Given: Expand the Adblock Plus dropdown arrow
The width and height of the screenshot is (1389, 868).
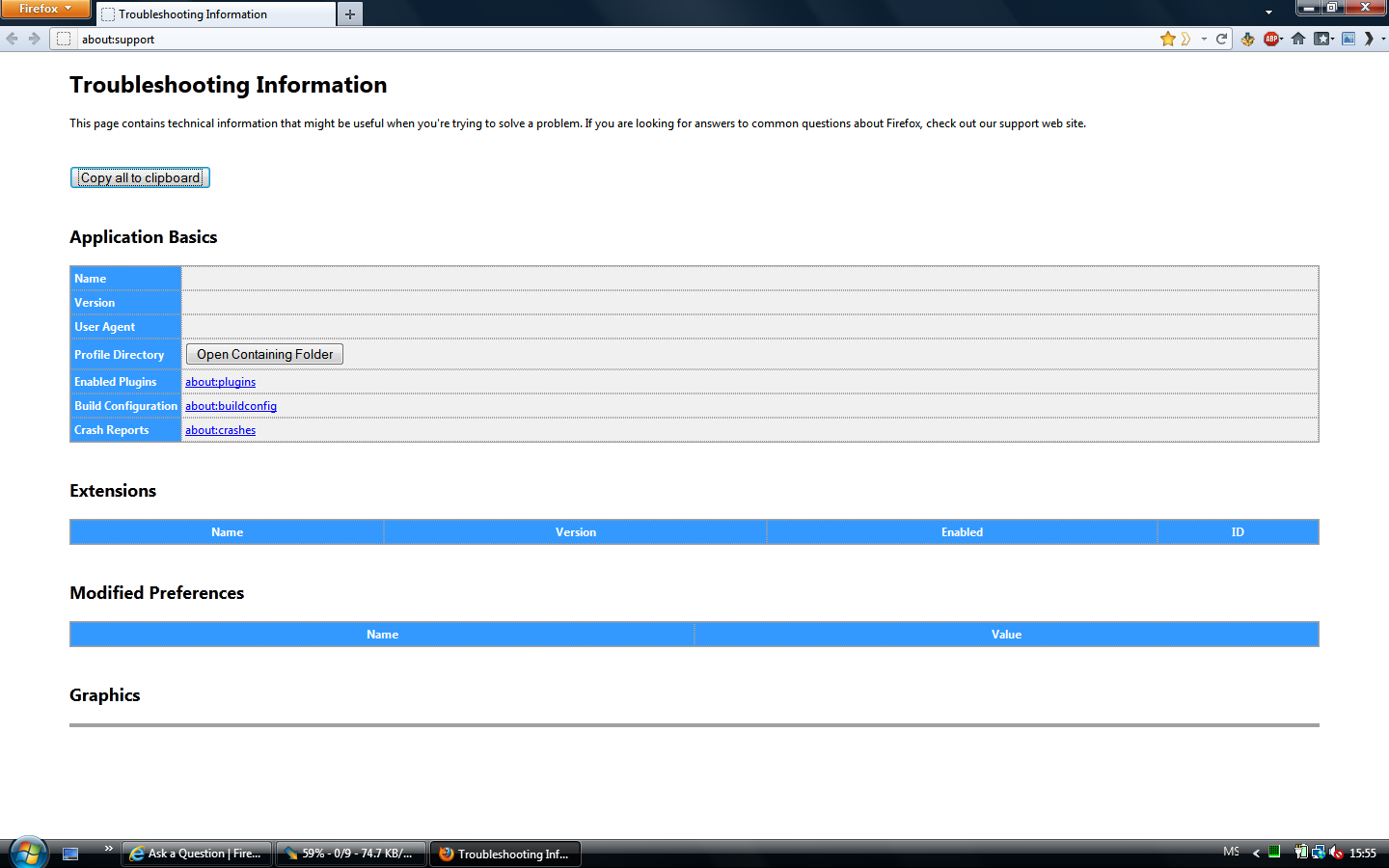Looking at the screenshot, I should tap(1281, 39).
